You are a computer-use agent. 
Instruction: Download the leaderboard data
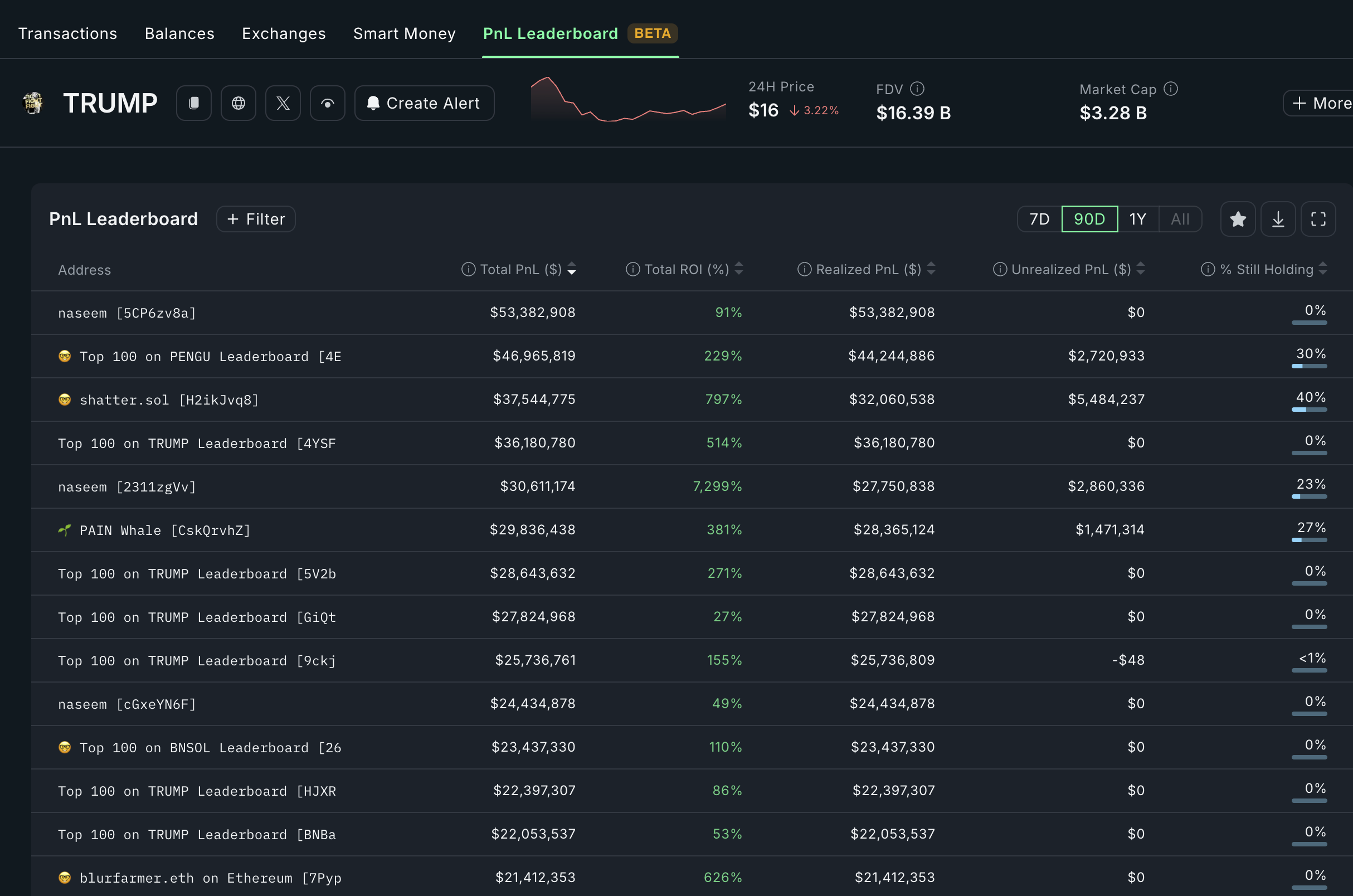[x=1278, y=219]
